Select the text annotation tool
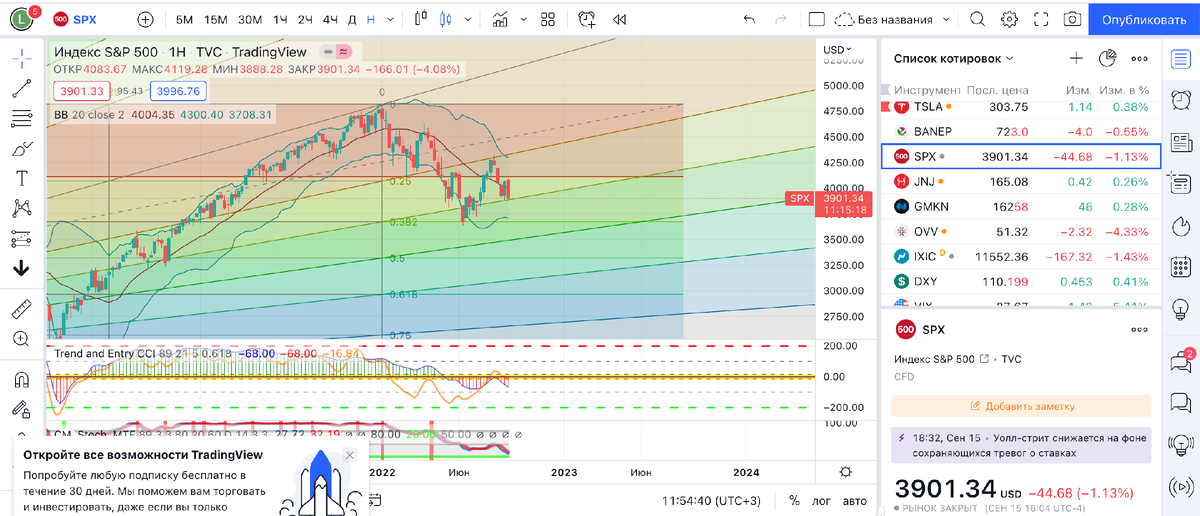The height and width of the screenshot is (516, 1200). pos(21,179)
